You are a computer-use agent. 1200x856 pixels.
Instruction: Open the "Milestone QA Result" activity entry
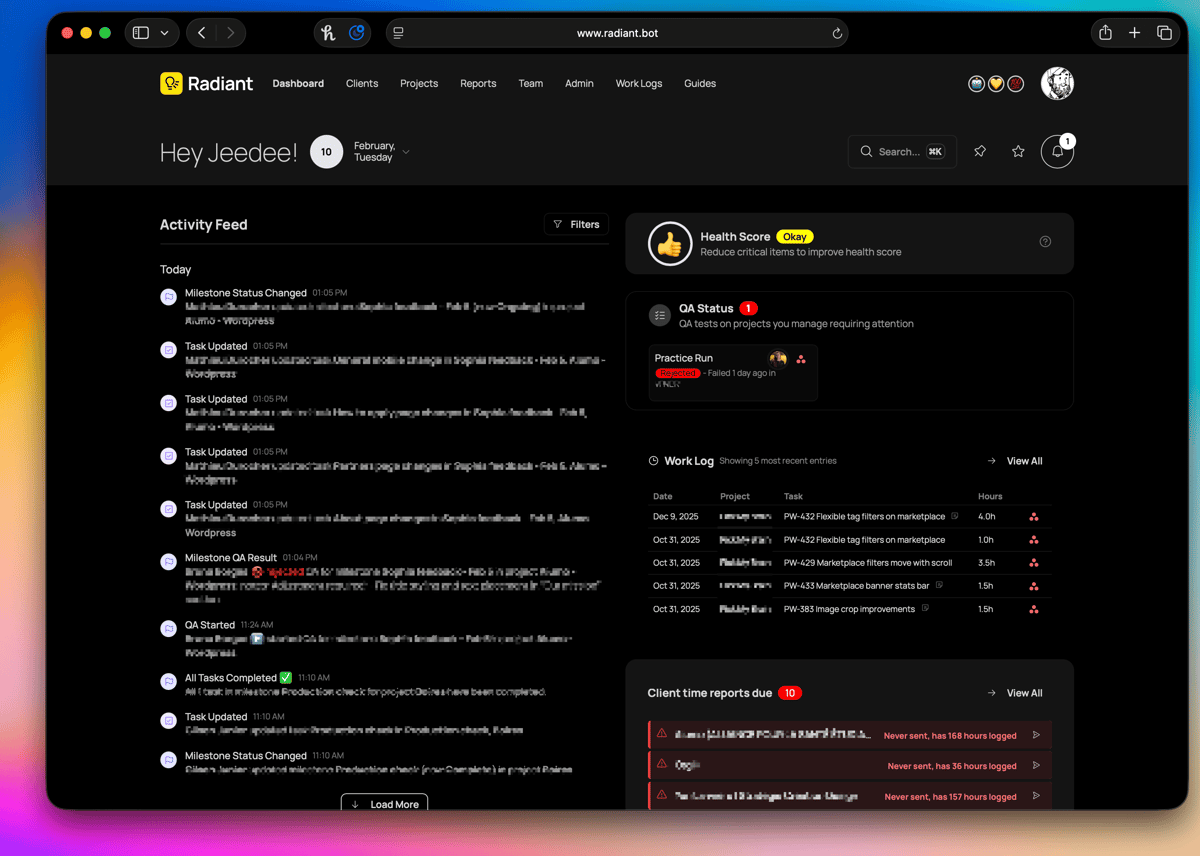385,578
